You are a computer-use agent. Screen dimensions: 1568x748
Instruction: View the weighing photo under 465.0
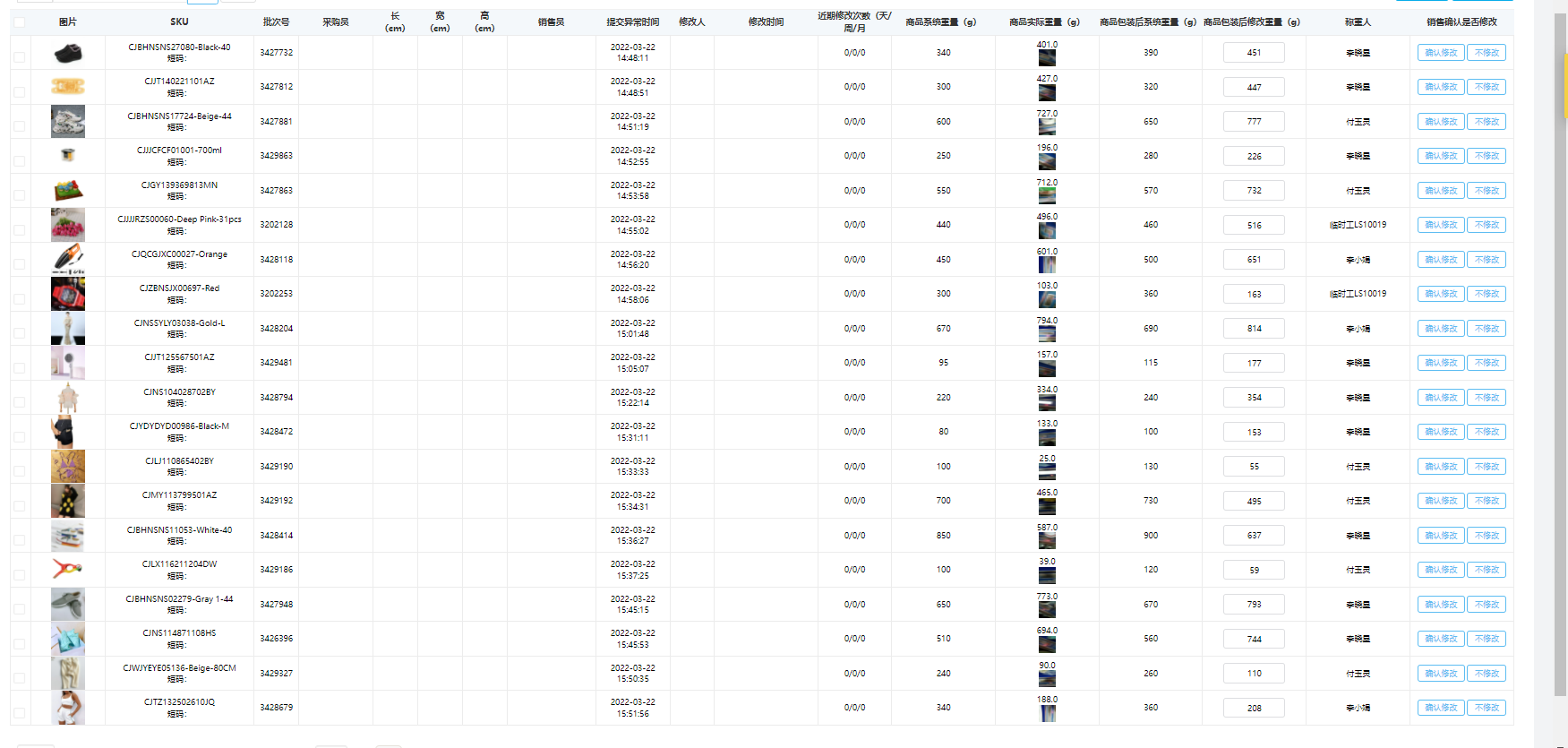tap(1047, 506)
